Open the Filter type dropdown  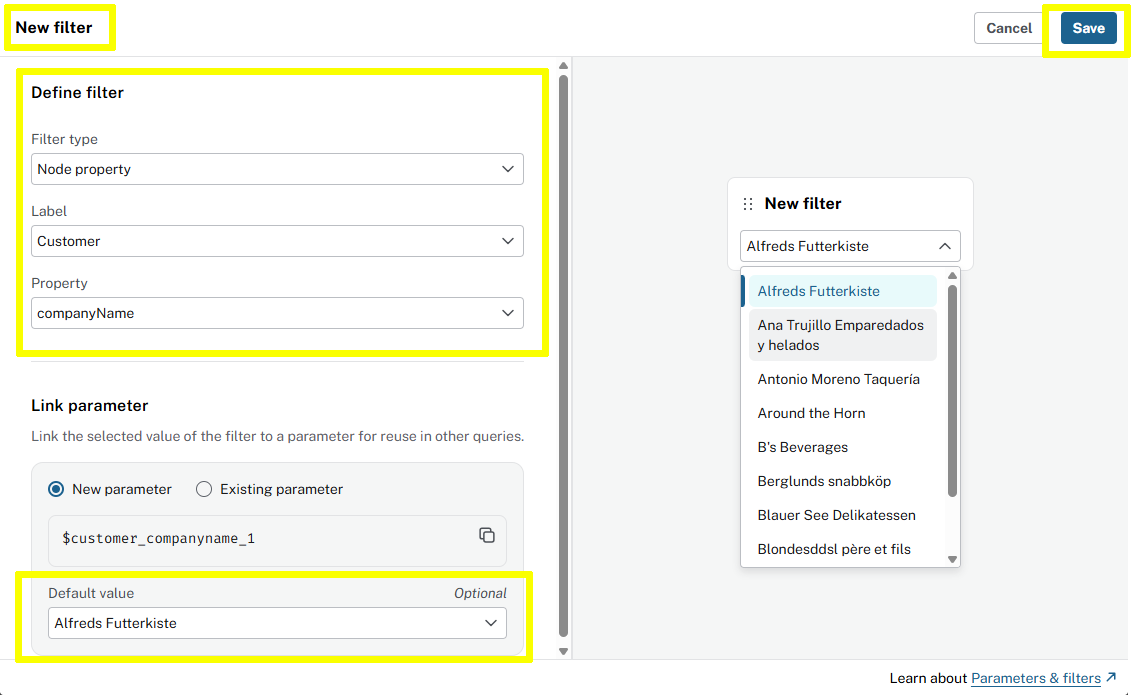coord(277,169)
